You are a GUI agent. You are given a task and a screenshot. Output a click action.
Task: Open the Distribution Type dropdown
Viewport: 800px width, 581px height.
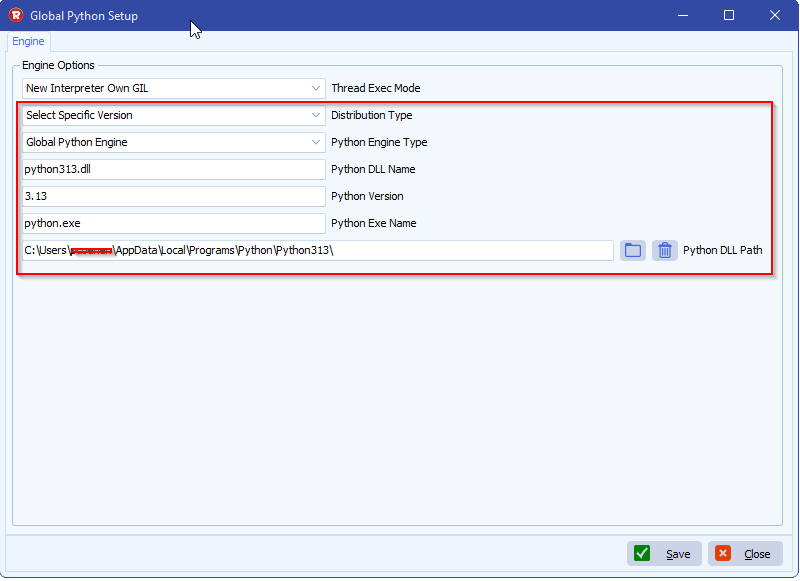(173, 115)
